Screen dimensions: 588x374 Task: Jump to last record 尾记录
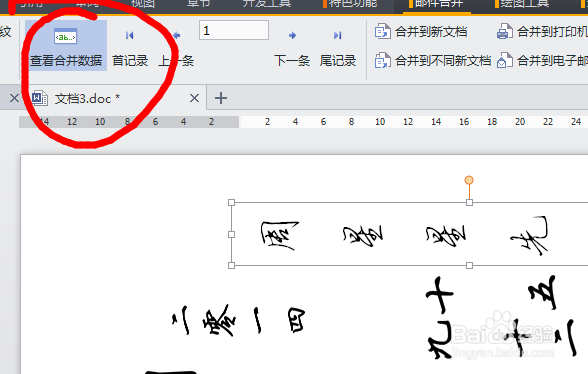(338, 49)
